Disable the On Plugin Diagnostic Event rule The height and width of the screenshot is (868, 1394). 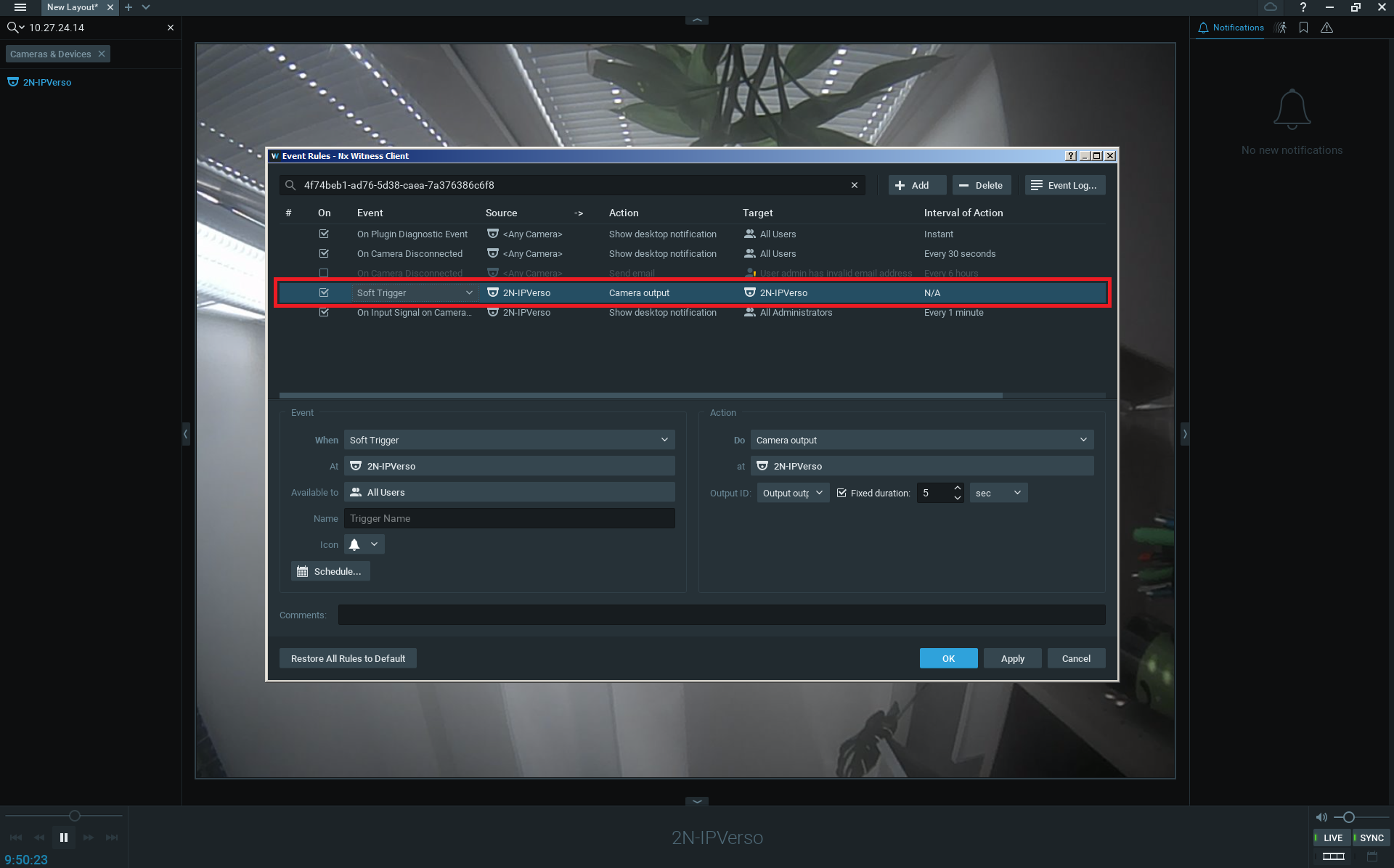tap(324, 234)
